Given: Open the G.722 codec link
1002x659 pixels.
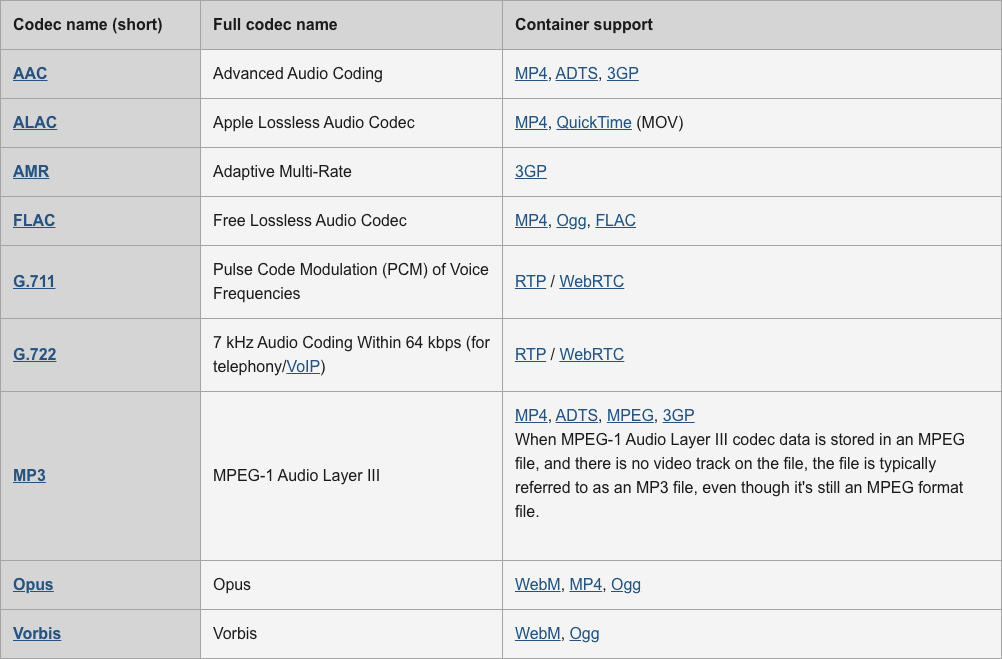Looking at the screenshot, I should pos(35,354).
